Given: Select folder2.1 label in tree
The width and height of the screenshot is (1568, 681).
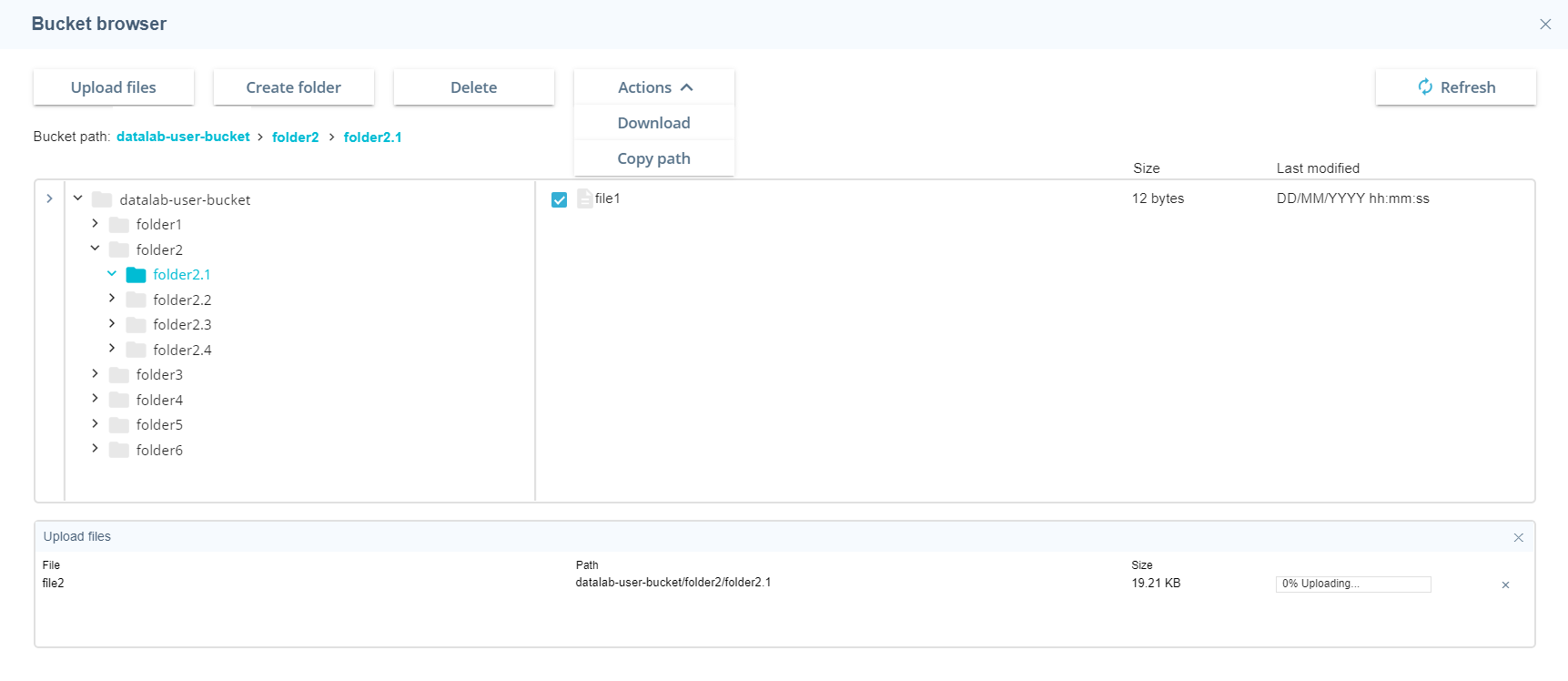Looking at the screenshot, I should [x=182, y=275].
